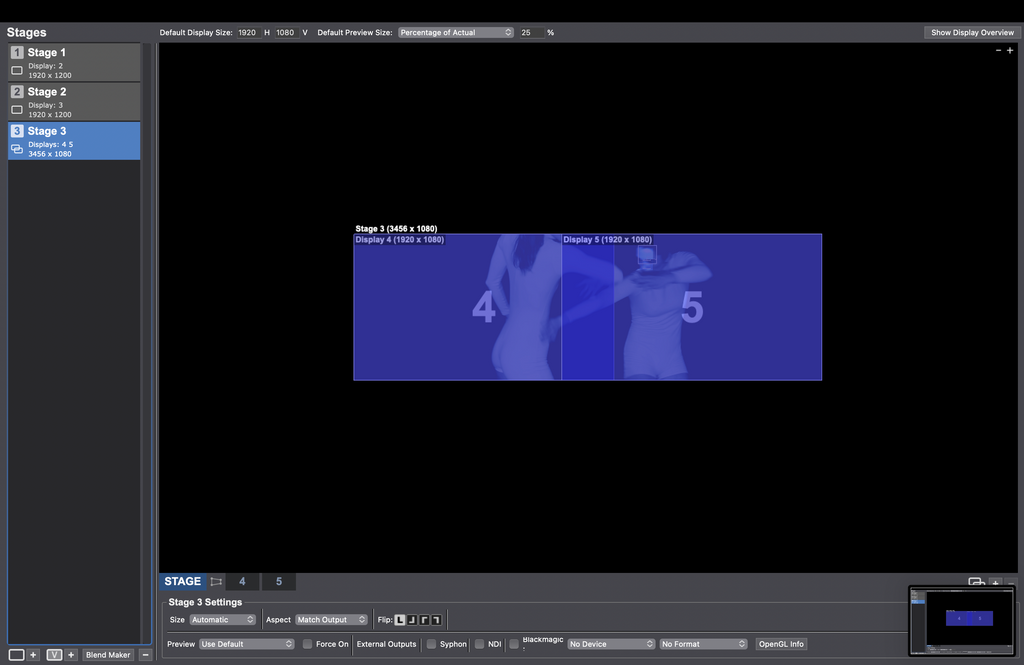Click the keystone icon next to STAGE tab
The image size is (1024, 665).
pyautogui.click(x=216, y=582)
